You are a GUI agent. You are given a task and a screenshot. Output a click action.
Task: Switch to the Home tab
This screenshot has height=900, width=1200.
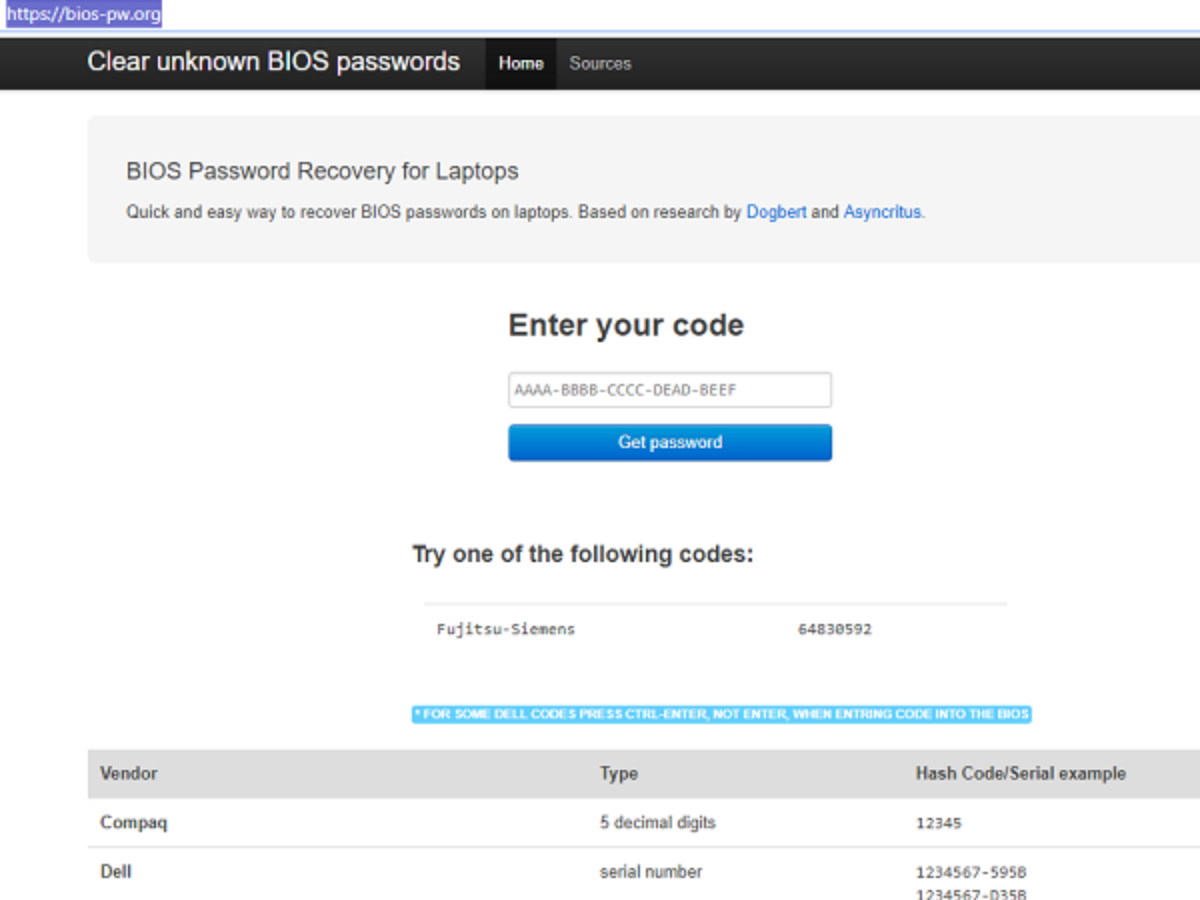[x=521, y=63]
